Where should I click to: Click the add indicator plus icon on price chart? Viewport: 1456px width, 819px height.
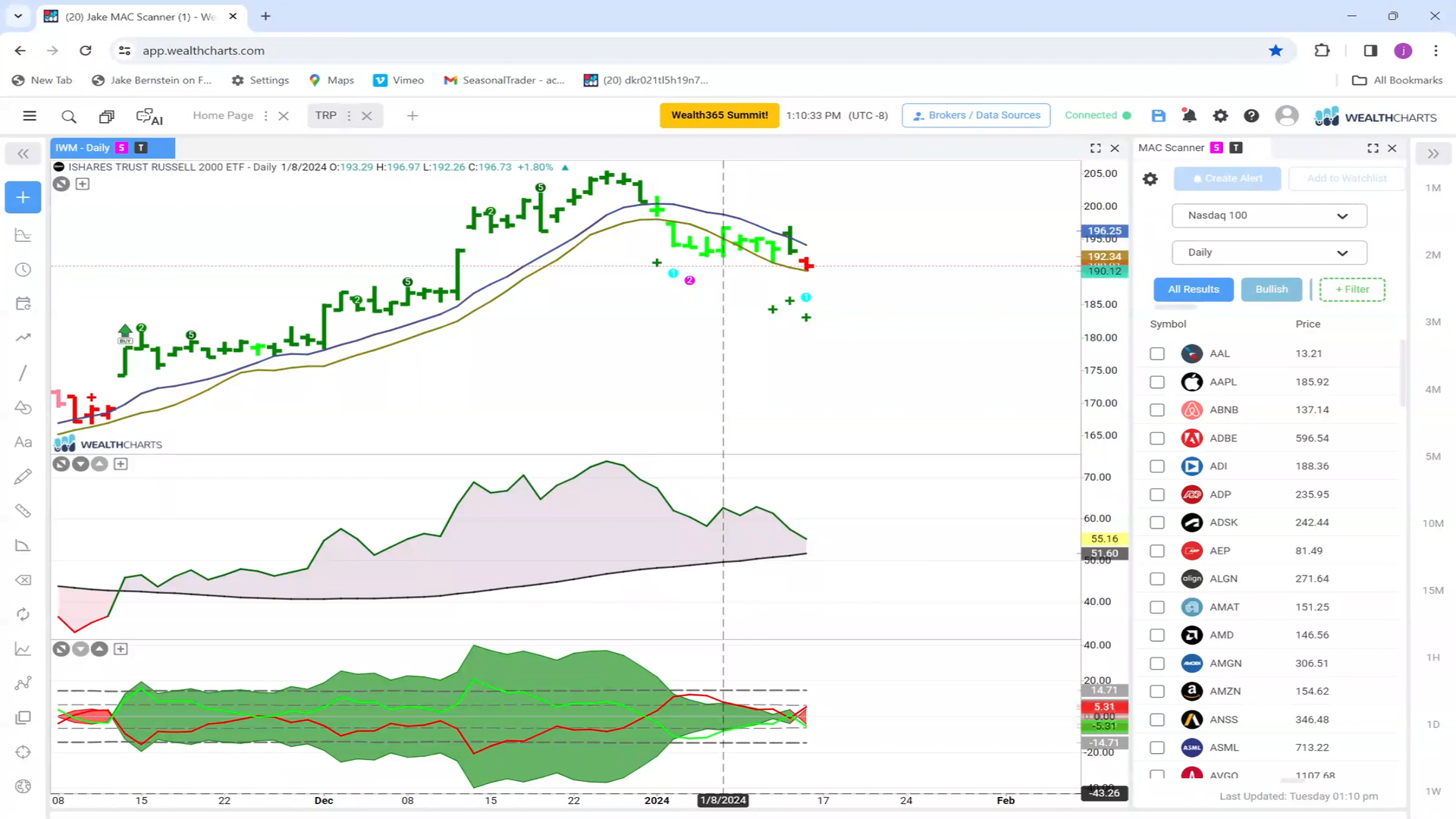click(x=83, y=184)
